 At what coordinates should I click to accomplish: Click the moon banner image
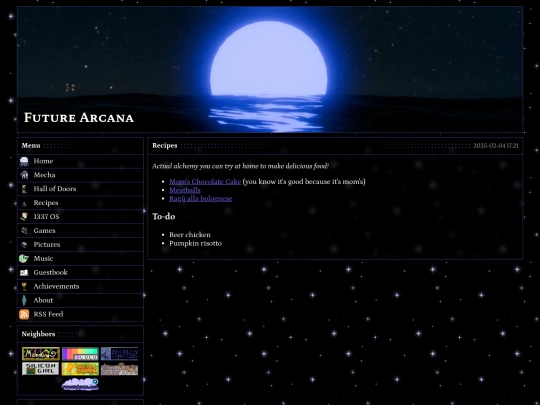(270, 69)
